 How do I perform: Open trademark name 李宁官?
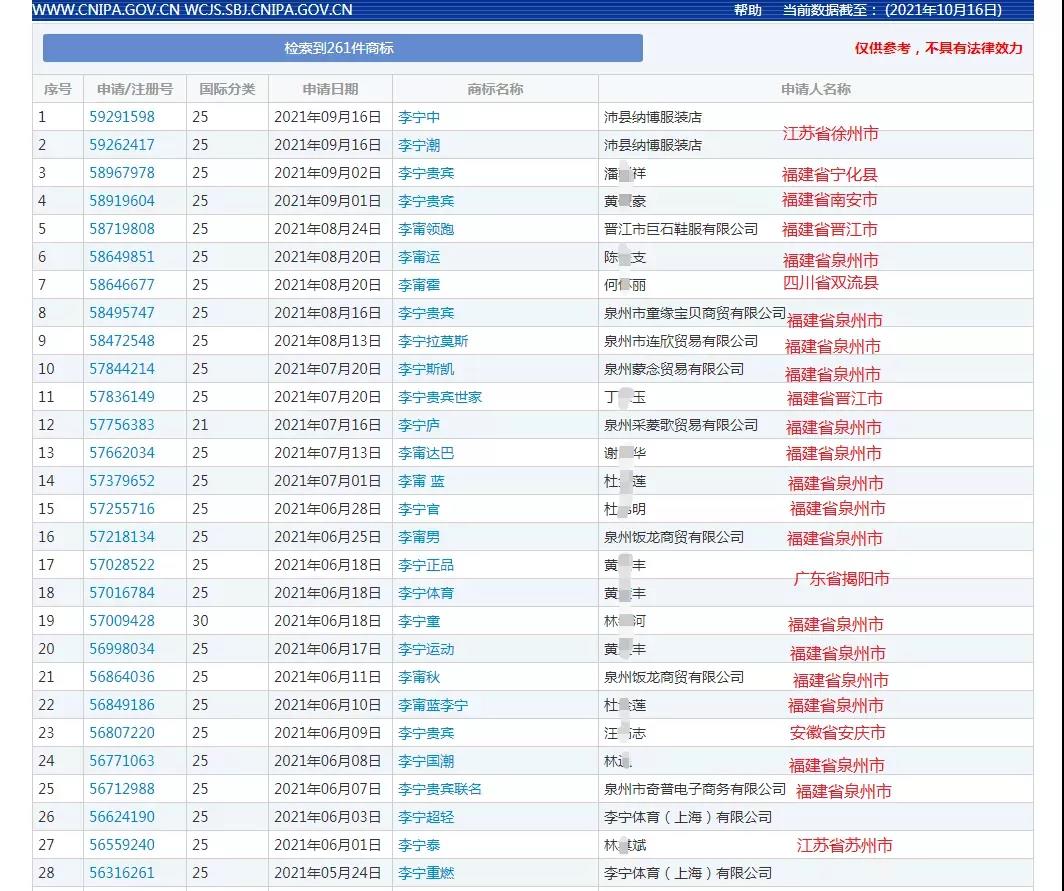[419, 508]
